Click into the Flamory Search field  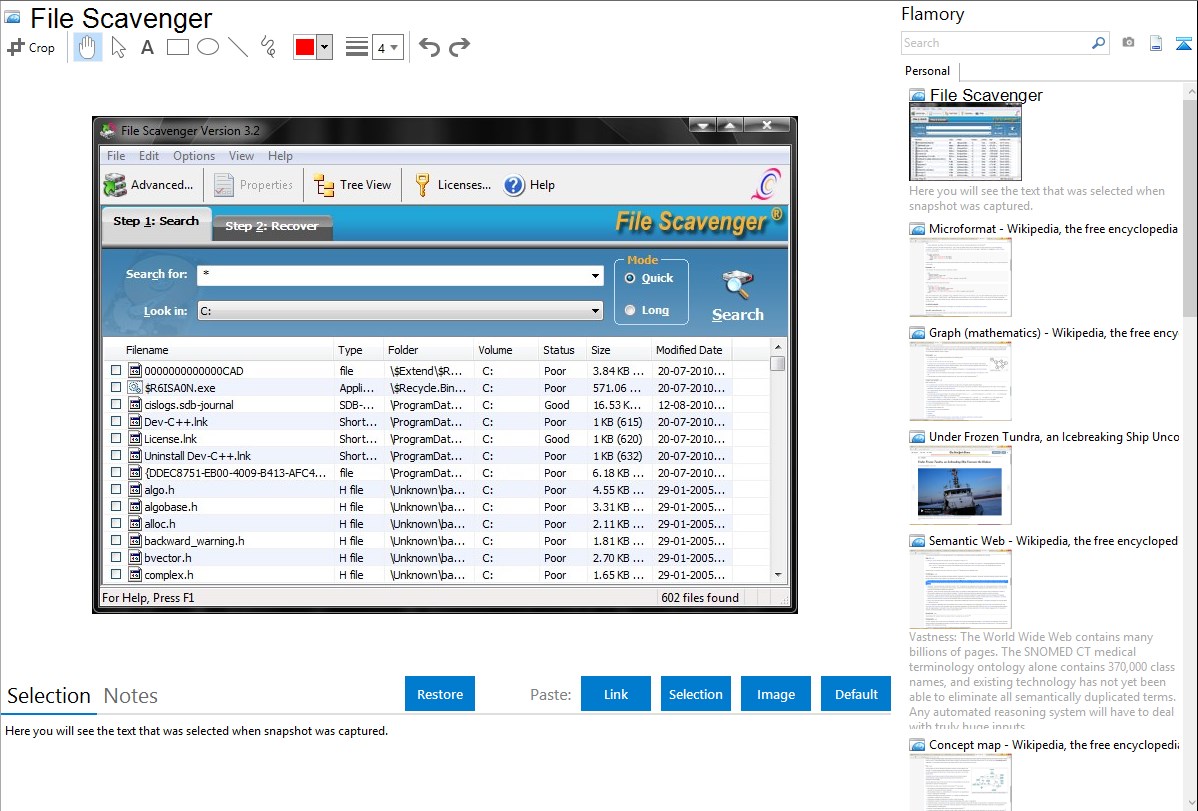pos(996,43)
